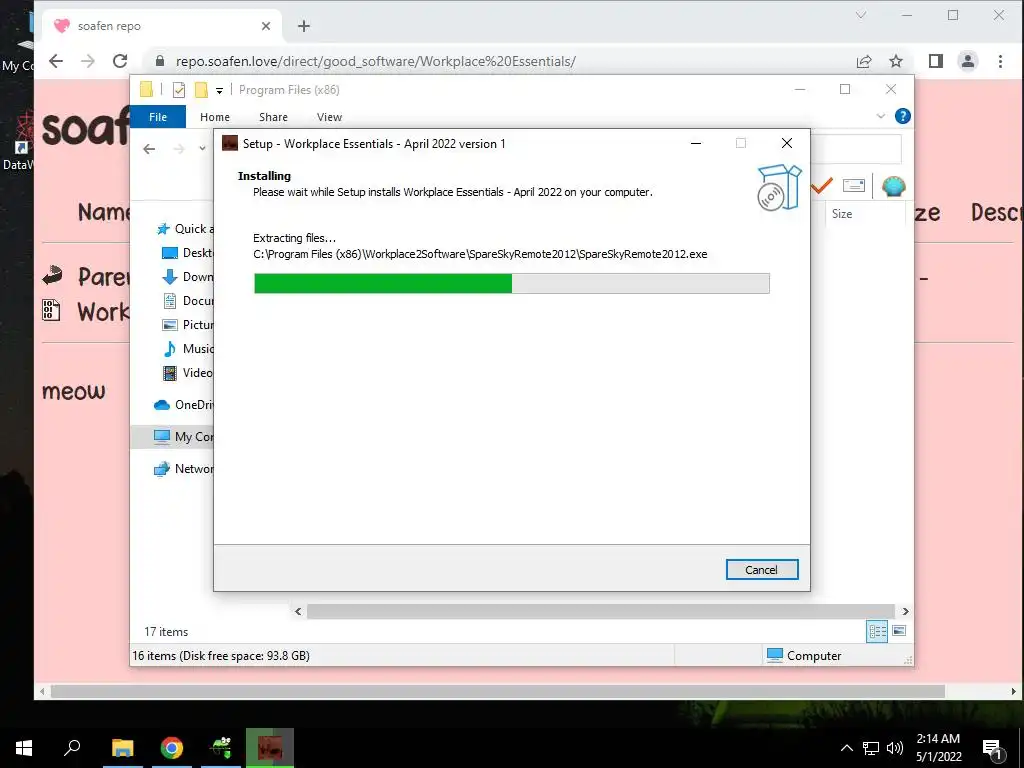This screenshot has height=768, width=1024.
Task: Open a new Chrome tab
Action: (x=304, y=26)
